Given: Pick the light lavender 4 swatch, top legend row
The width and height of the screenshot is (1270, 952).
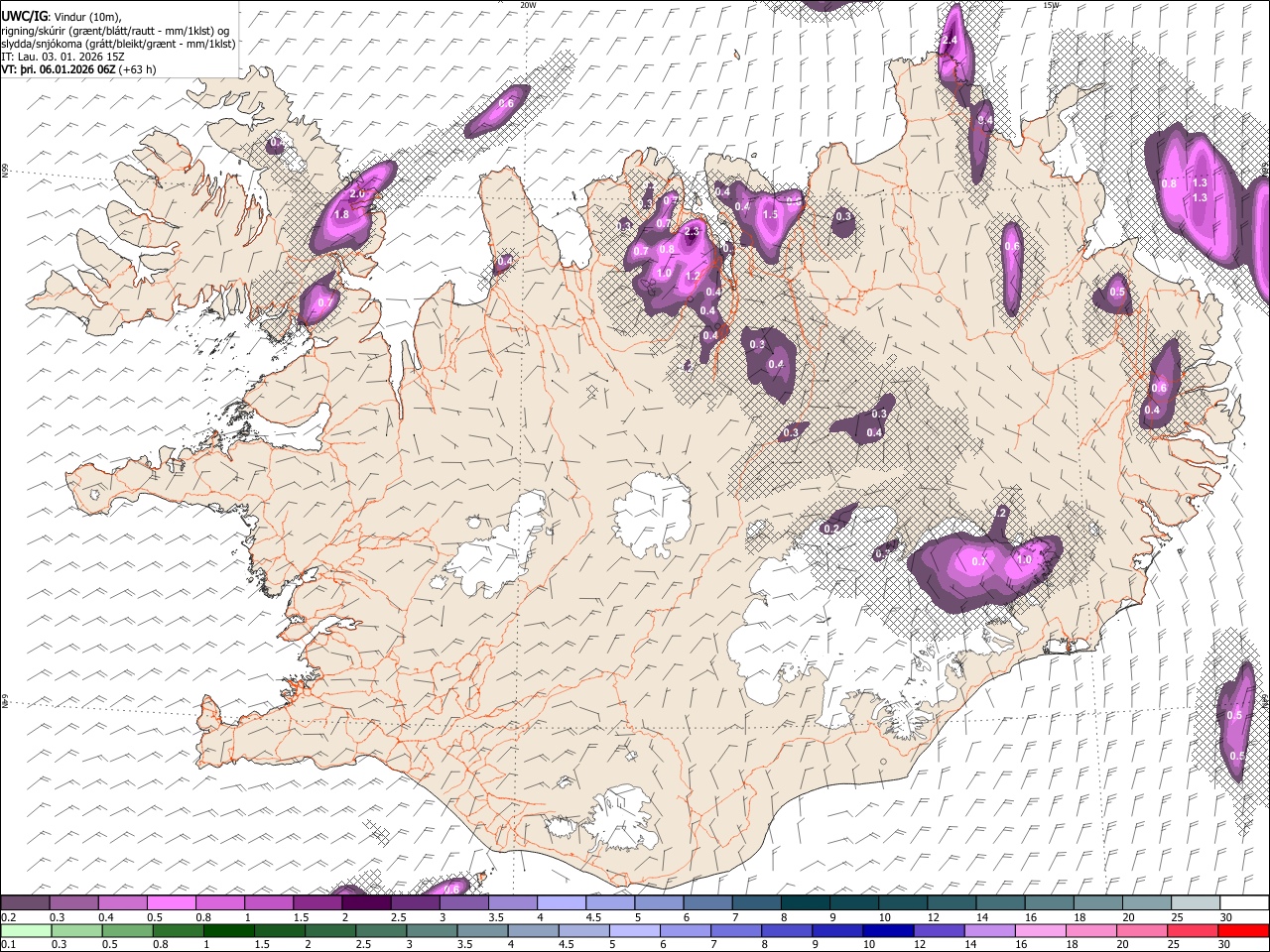Looking at the screenshot, I should coord(560,903).
